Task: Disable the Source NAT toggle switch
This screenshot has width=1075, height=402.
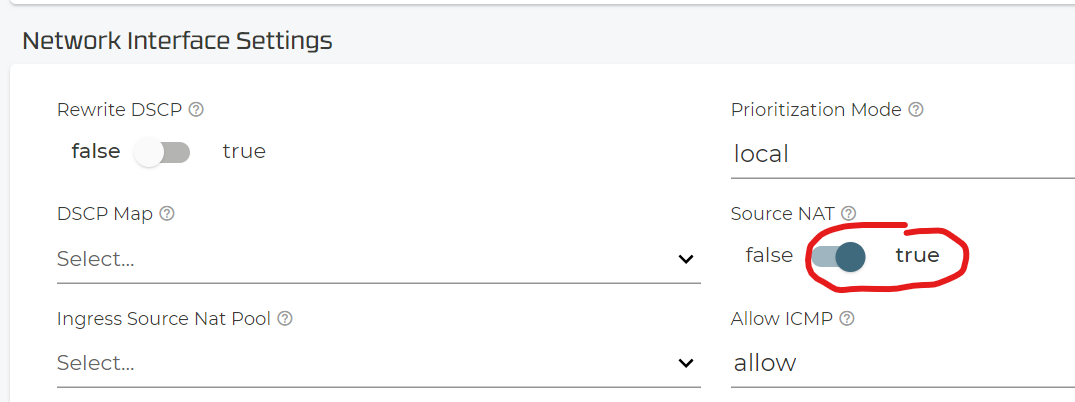Action: point(838,256)
